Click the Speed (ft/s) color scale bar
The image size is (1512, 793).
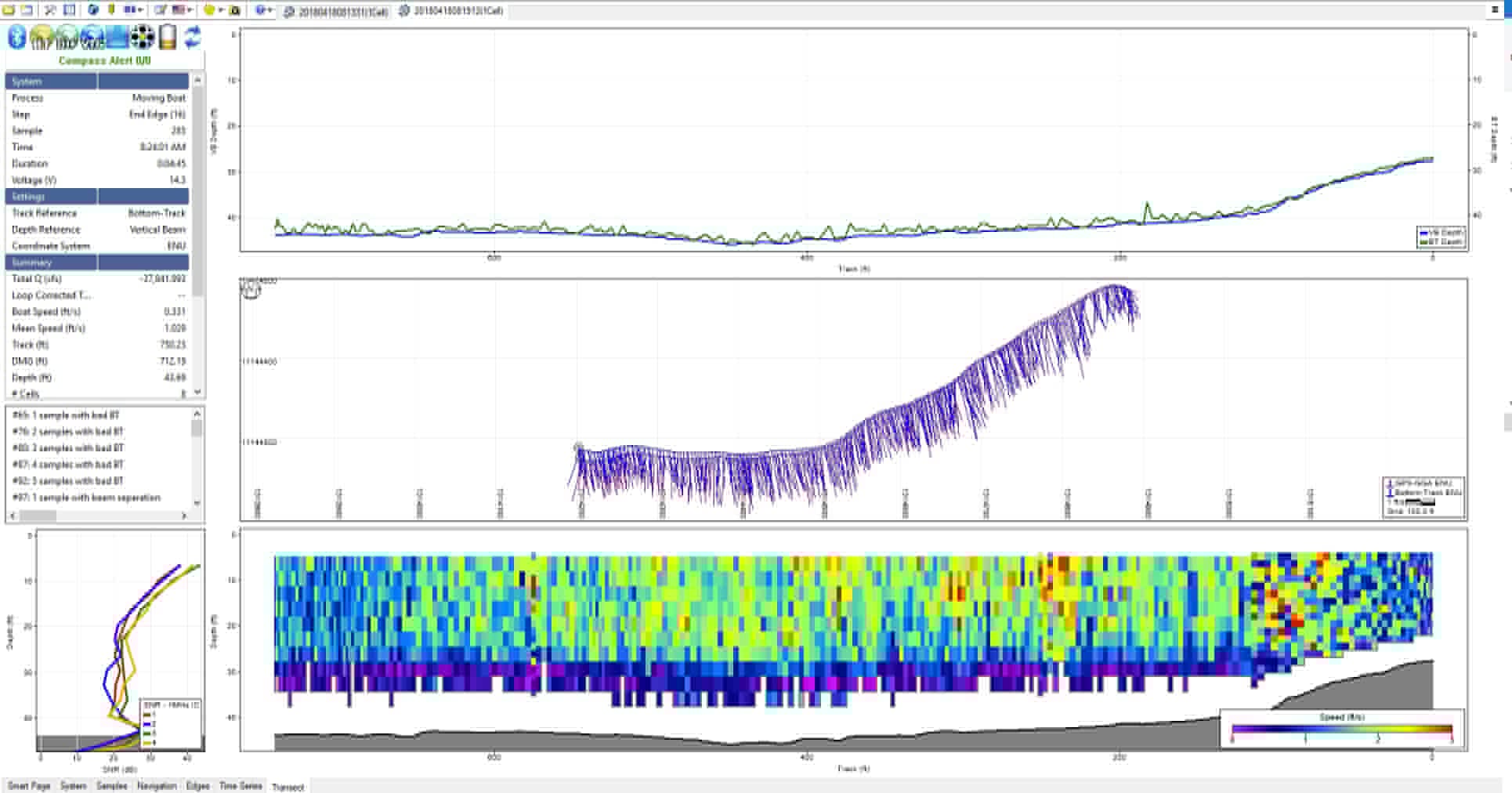click(1341, 729)
